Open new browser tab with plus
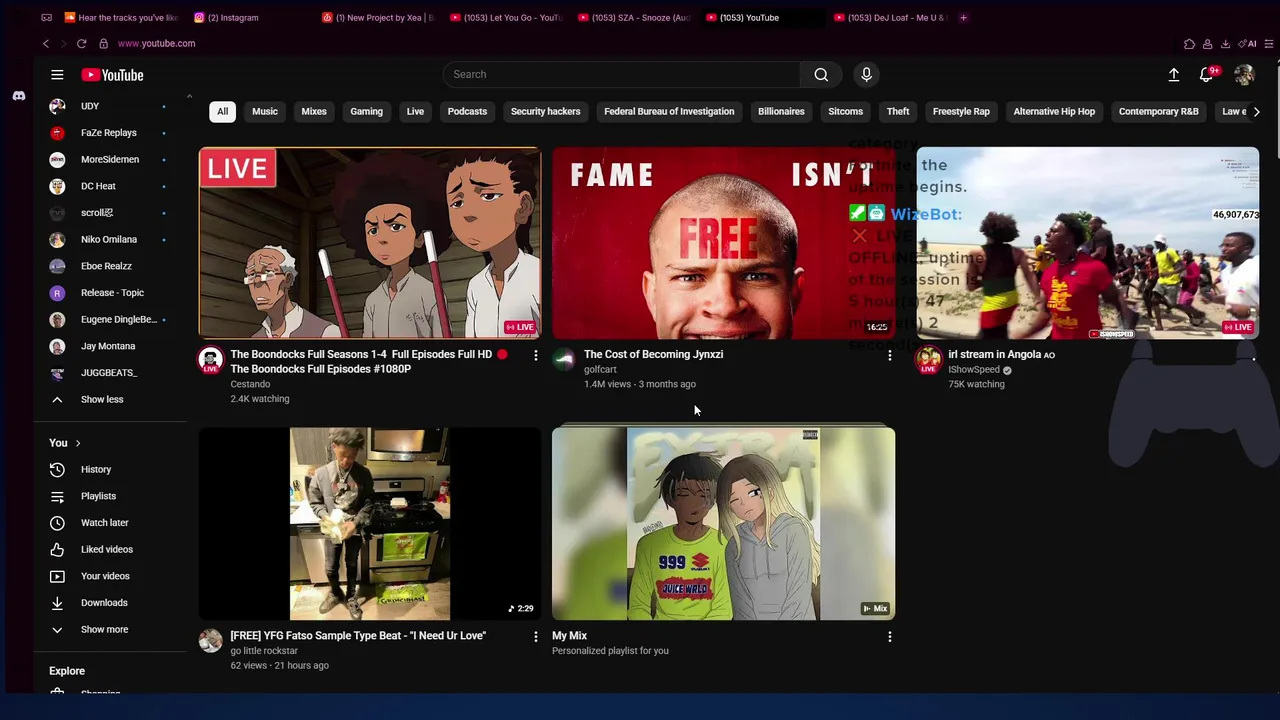This screenshot has height=720, width=1280. click(x=963, y=17)
